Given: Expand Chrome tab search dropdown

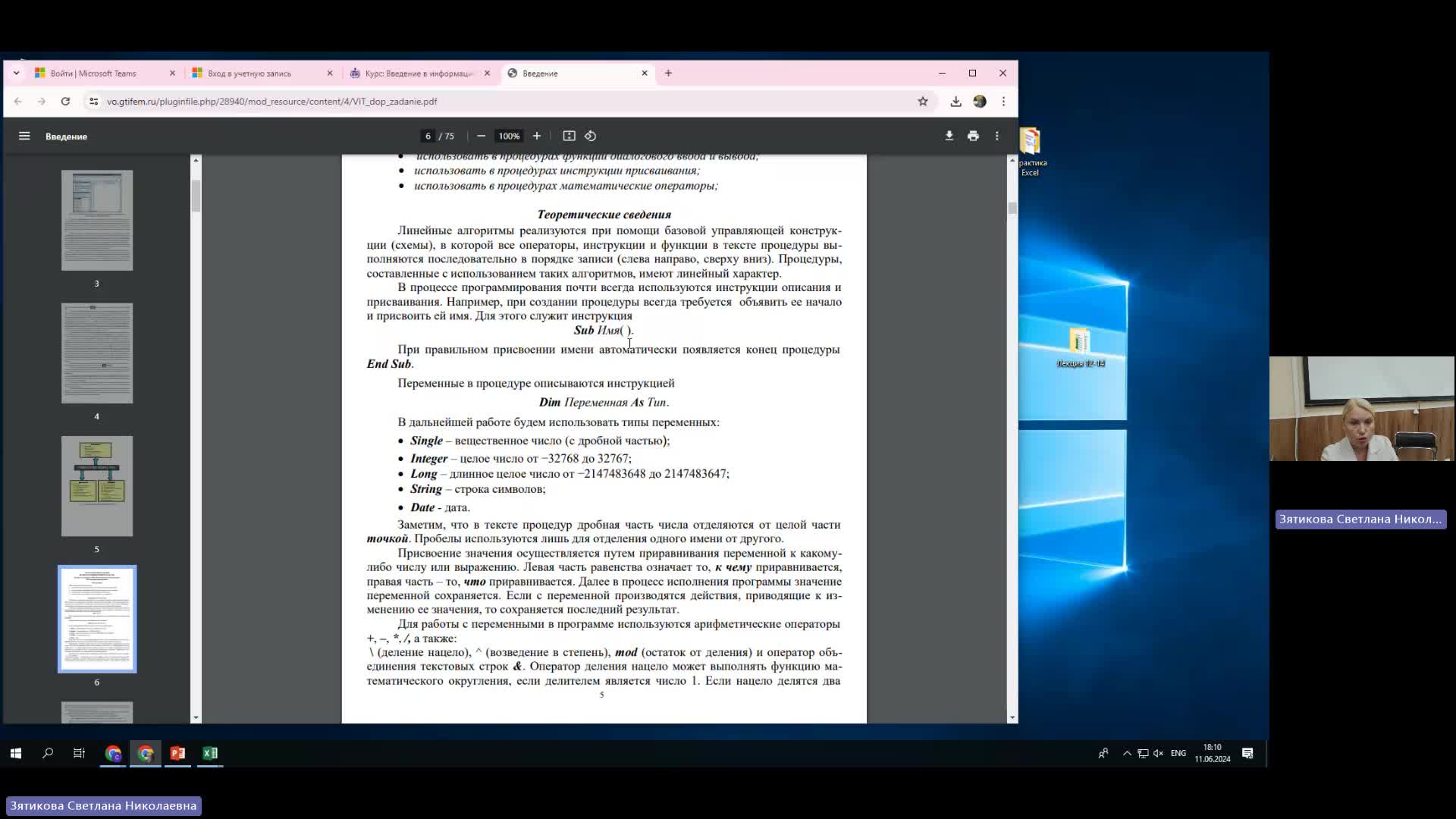Looking at the screenshot, I should click(x=16, y=73).
